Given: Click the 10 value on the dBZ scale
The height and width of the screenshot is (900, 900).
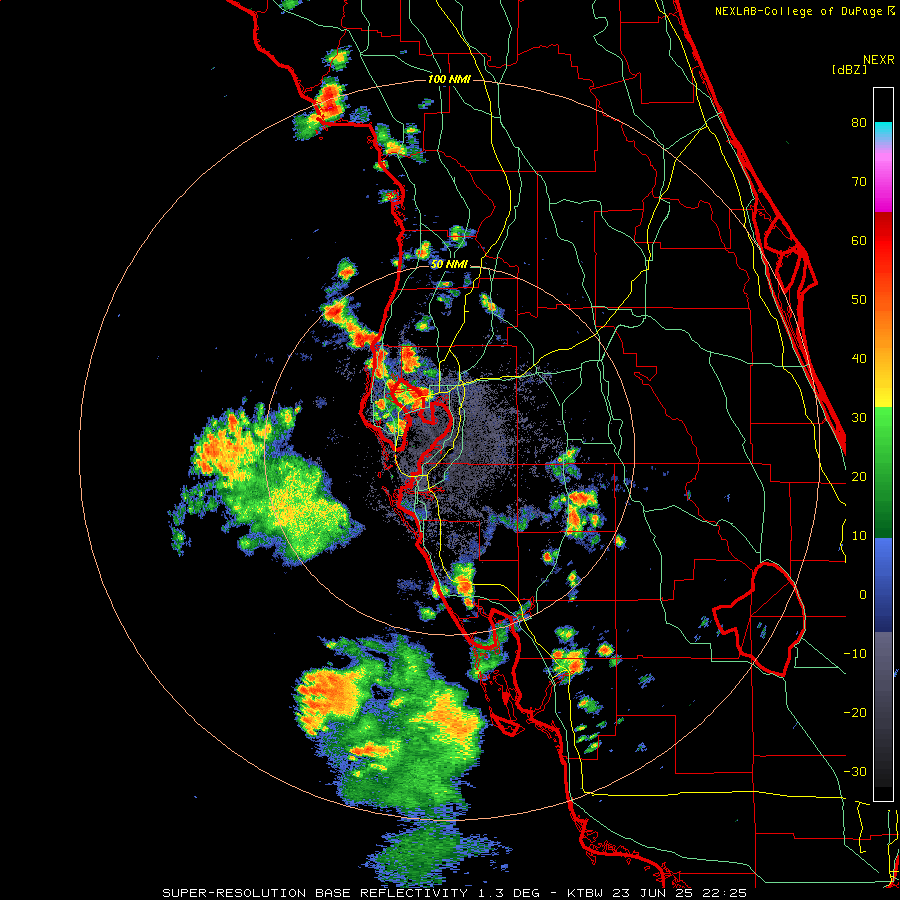Looking at the screenshot, I should 859,536.
